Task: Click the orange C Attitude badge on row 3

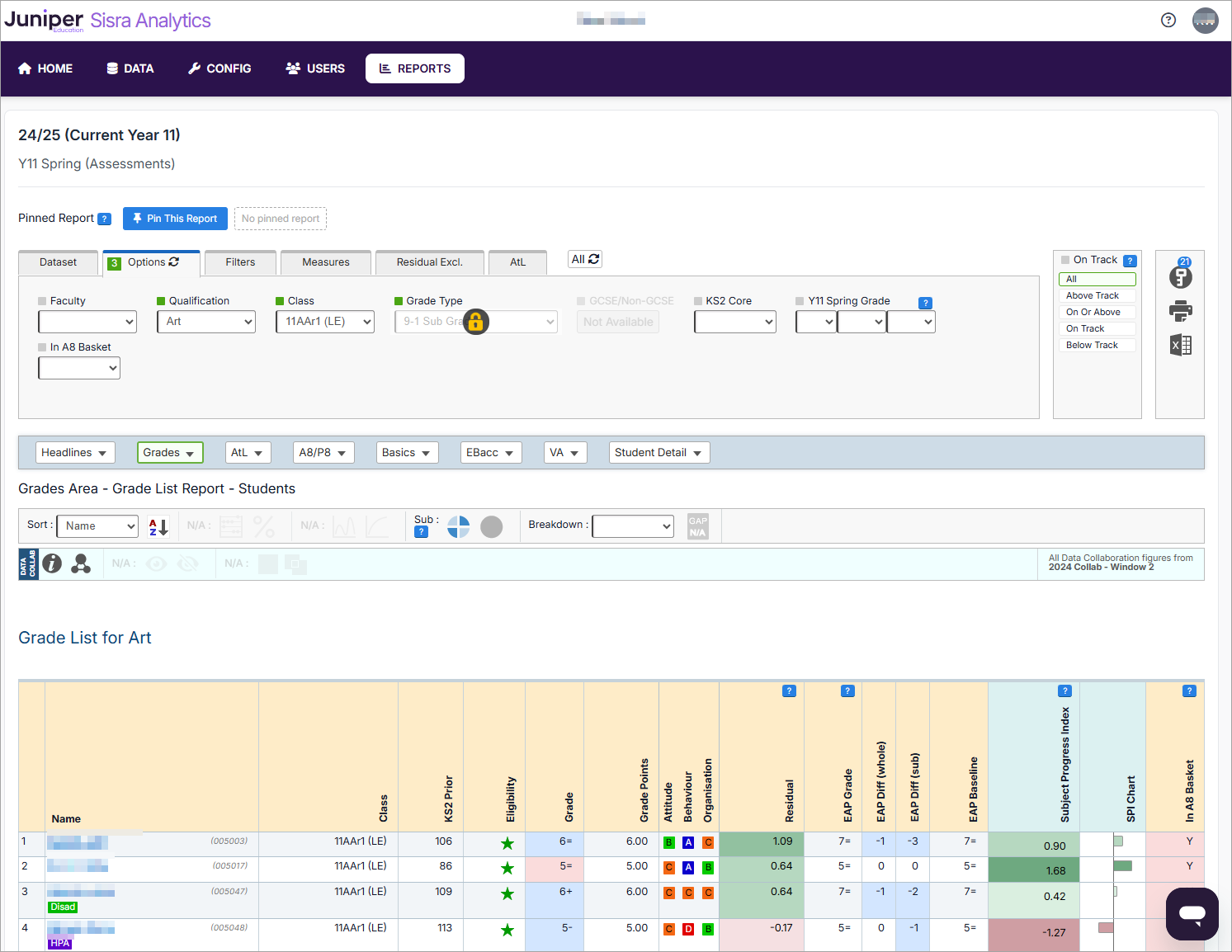Action: point(668,893)
